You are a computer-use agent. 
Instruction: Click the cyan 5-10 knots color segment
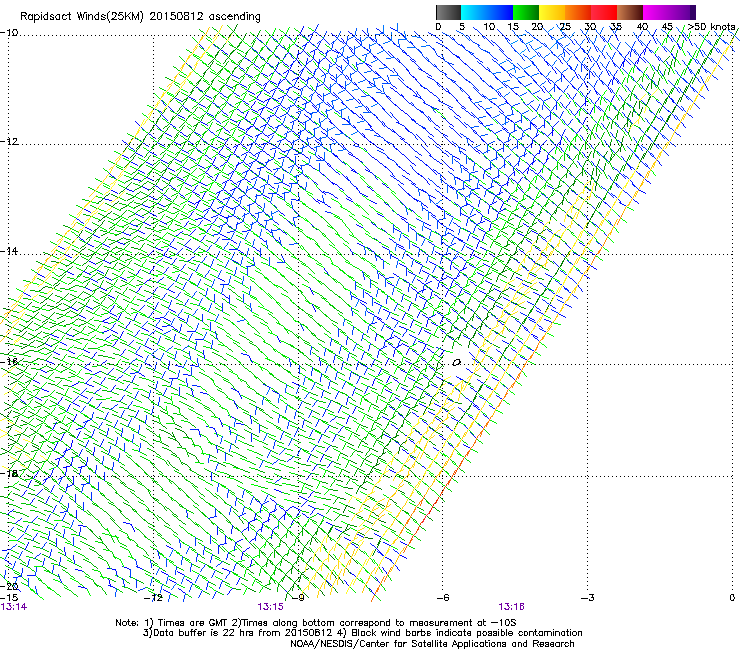click(474, 12)
